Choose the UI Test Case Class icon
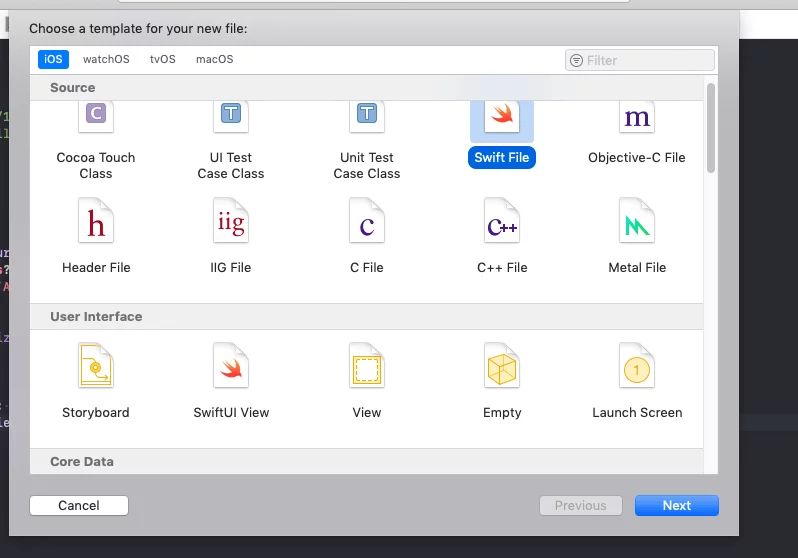The image size is (798, 558). point(231,117)
